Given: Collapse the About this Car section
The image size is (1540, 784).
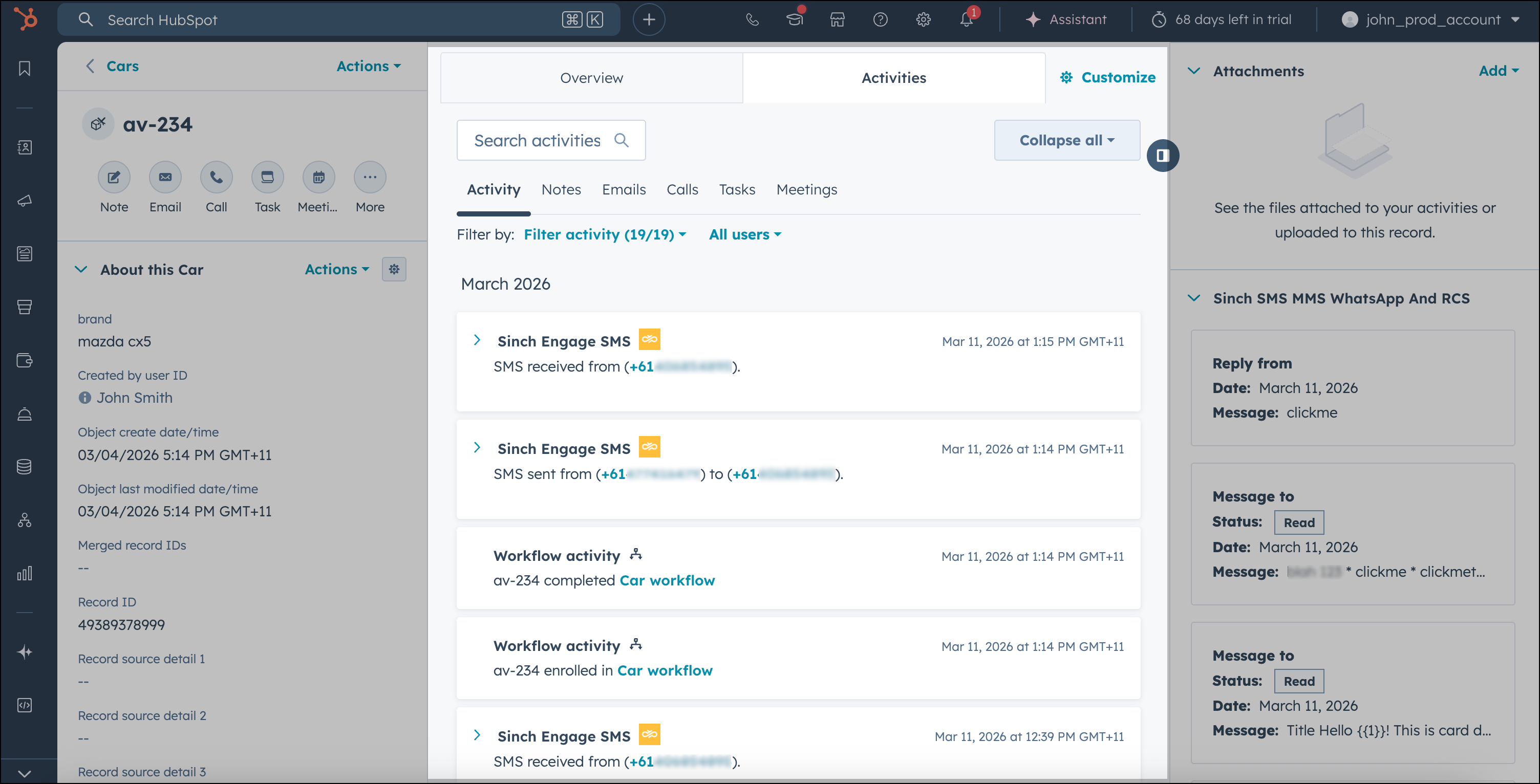Looking at the screenshot, I should point(81,270).
